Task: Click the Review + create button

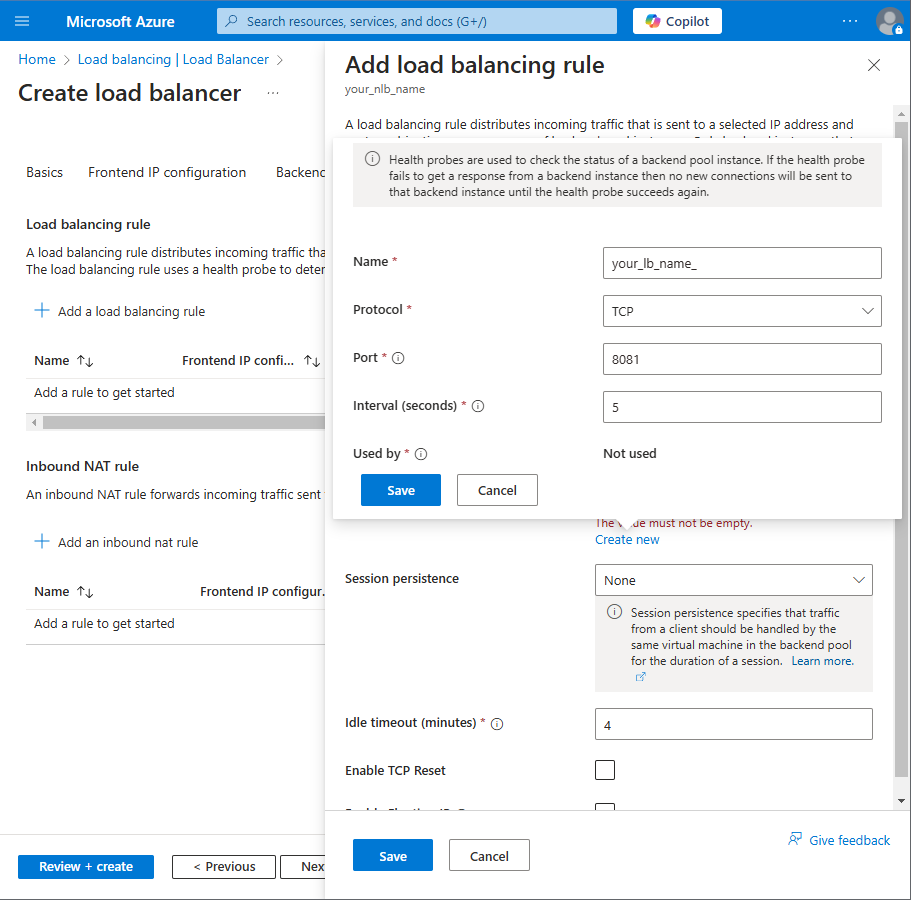Action: click(86, 867)
